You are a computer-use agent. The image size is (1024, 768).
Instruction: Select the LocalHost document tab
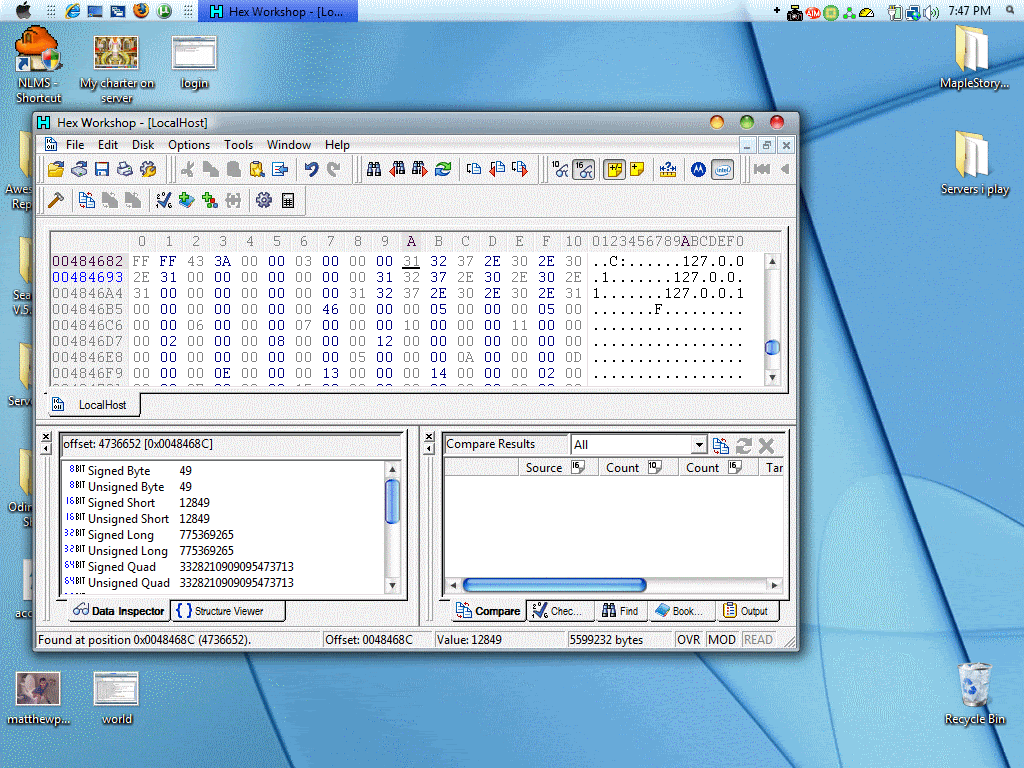point(94,405)
